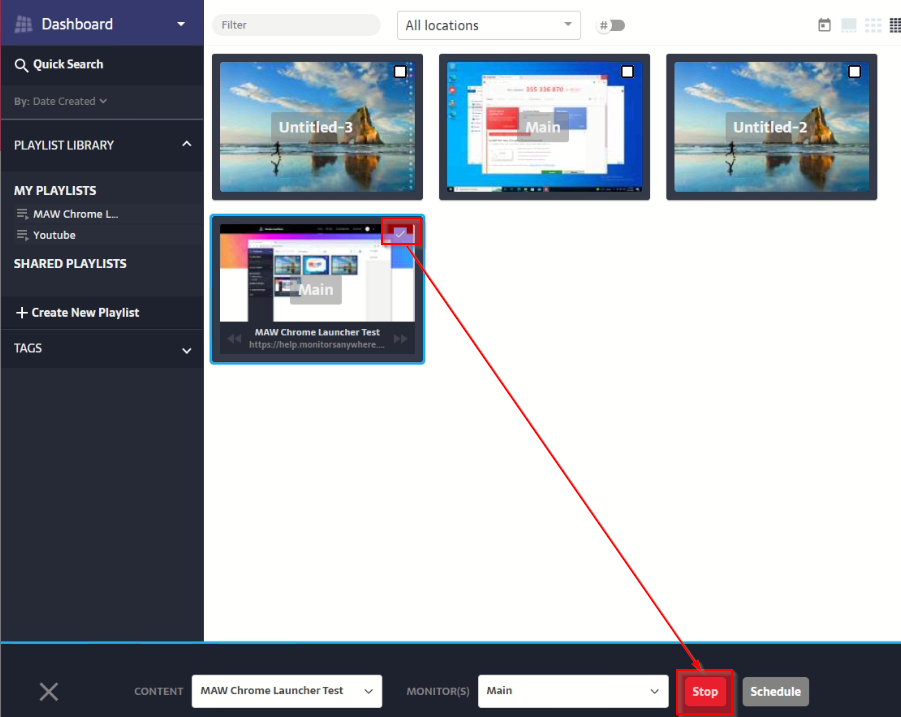Viewport: 901px width, 717px height.
Task: Skip to previous item on MAW monitor
Action: (233, 339)
